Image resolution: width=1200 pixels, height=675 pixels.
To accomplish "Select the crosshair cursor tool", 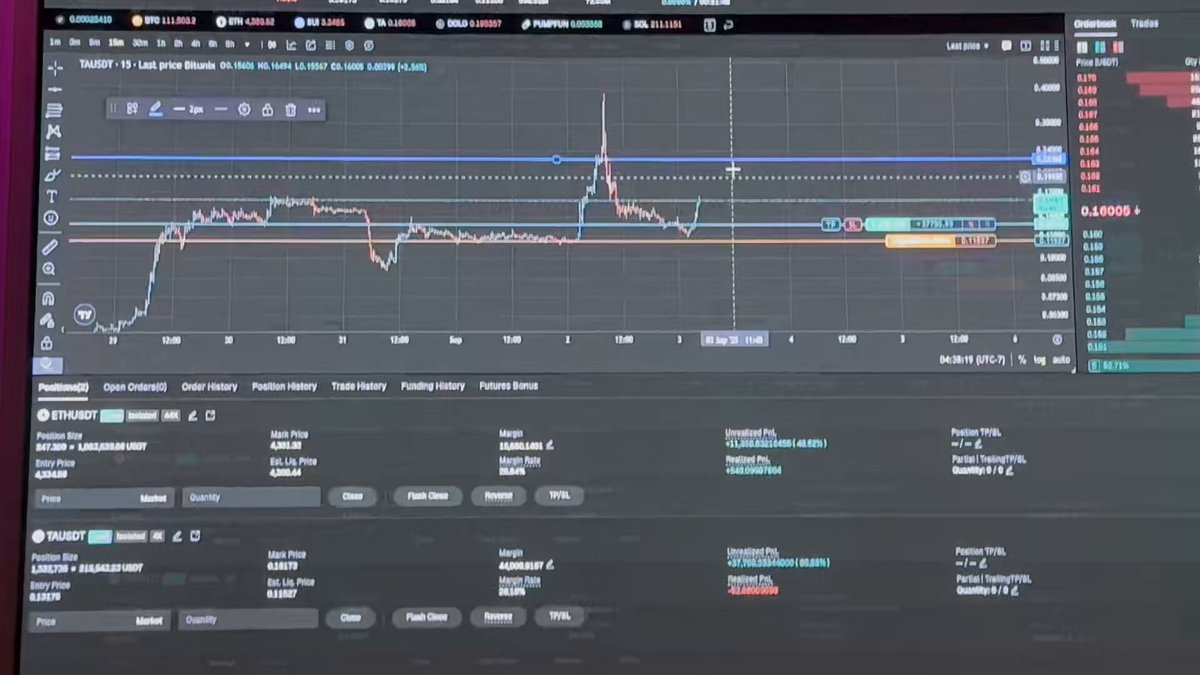I will pos(54,67).
